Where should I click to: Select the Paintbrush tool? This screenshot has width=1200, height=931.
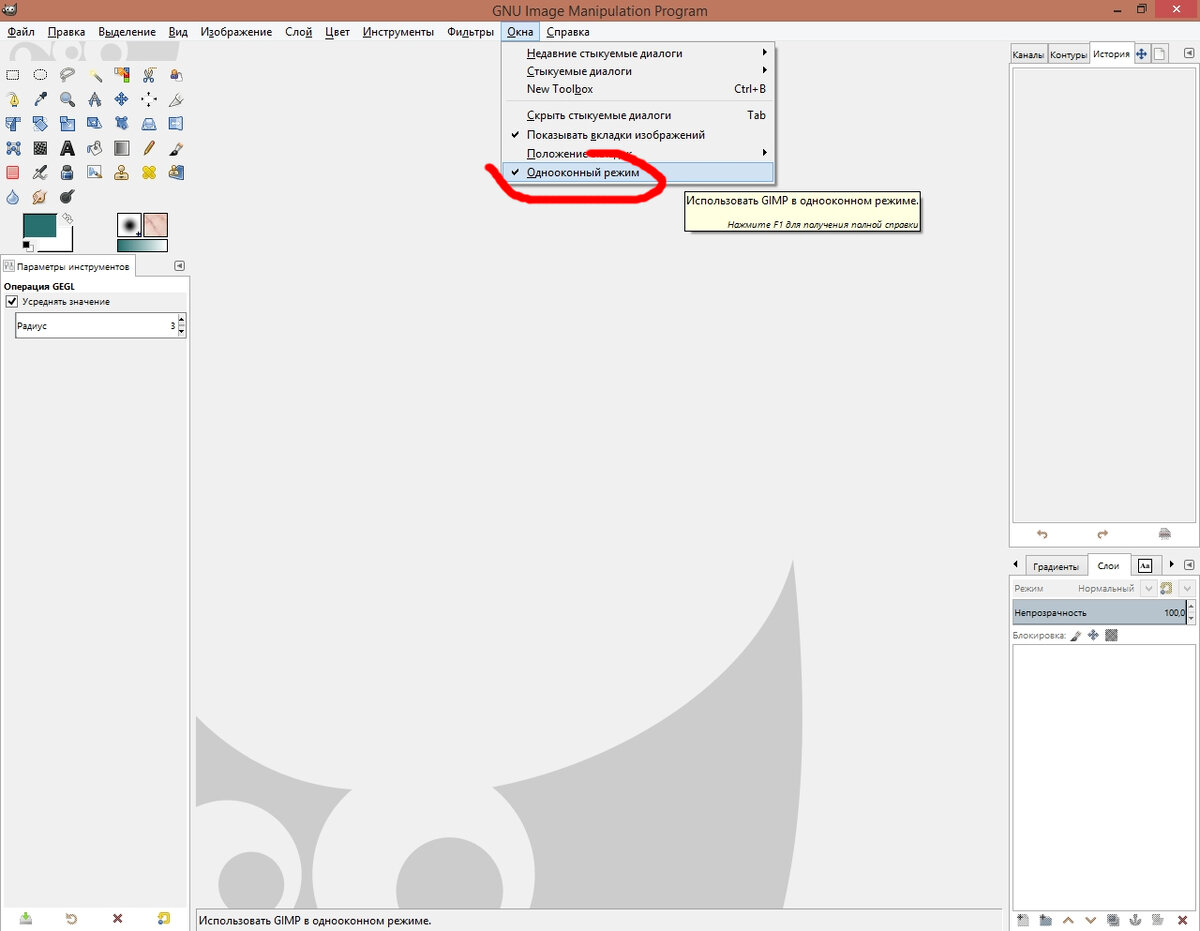click(x=175, y=148)
